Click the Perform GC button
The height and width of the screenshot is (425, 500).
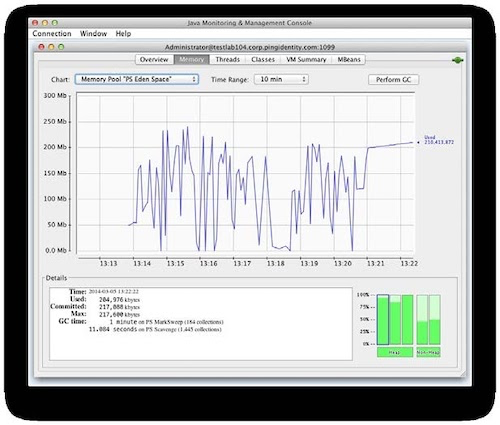tap(393, 80)
